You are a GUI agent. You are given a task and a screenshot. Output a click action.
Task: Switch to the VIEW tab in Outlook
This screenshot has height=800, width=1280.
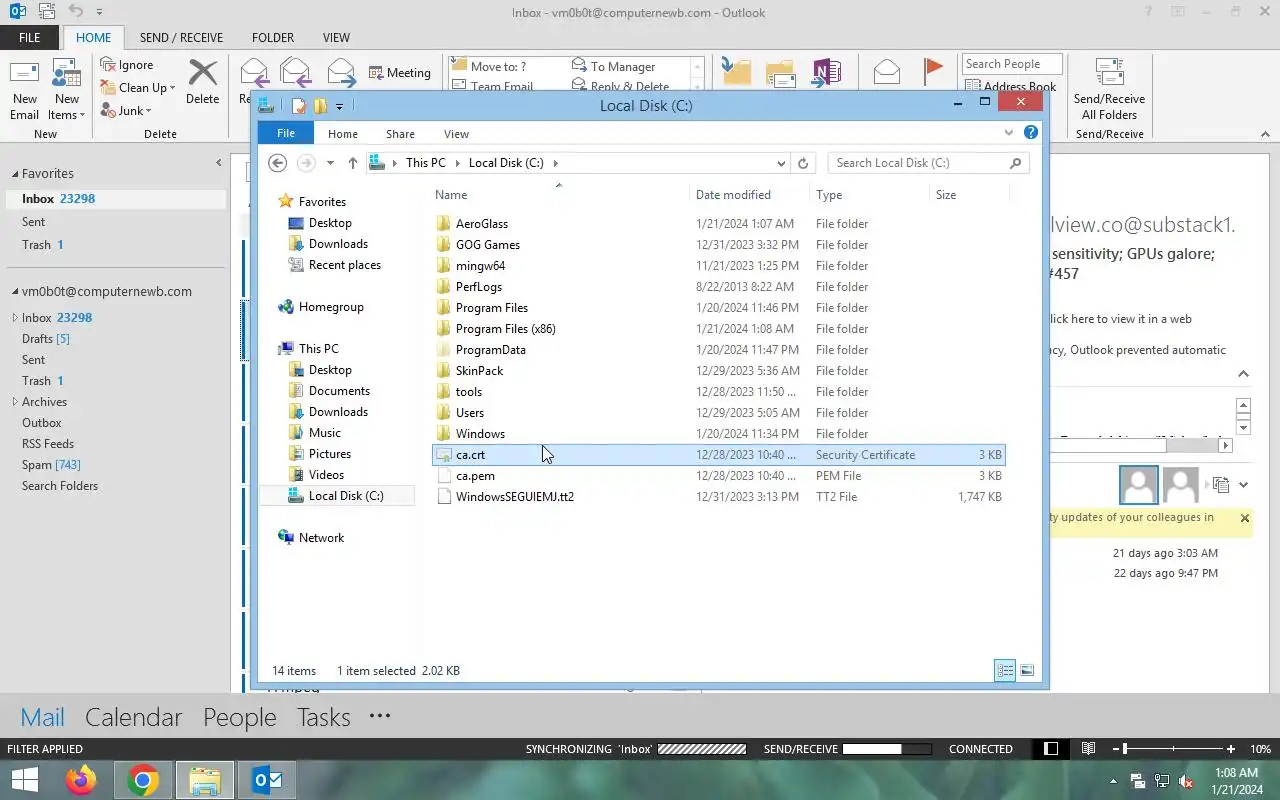(336, 38)
